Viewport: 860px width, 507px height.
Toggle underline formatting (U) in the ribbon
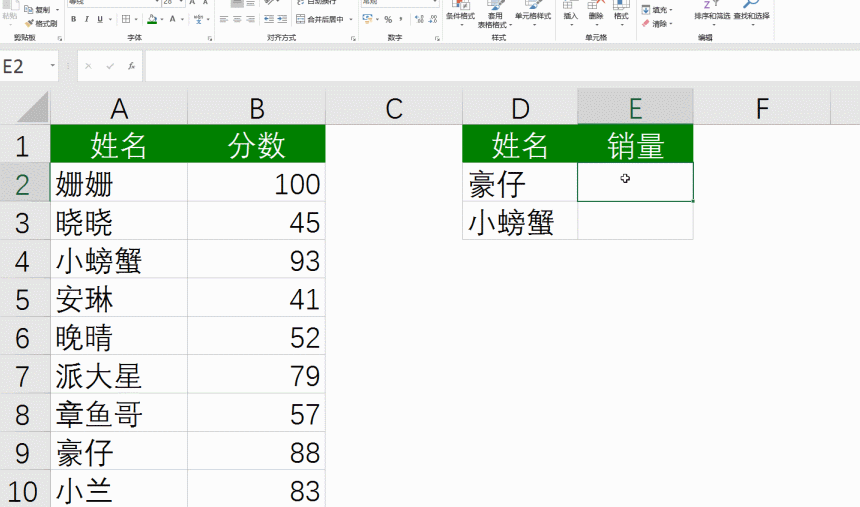(100, 19)
